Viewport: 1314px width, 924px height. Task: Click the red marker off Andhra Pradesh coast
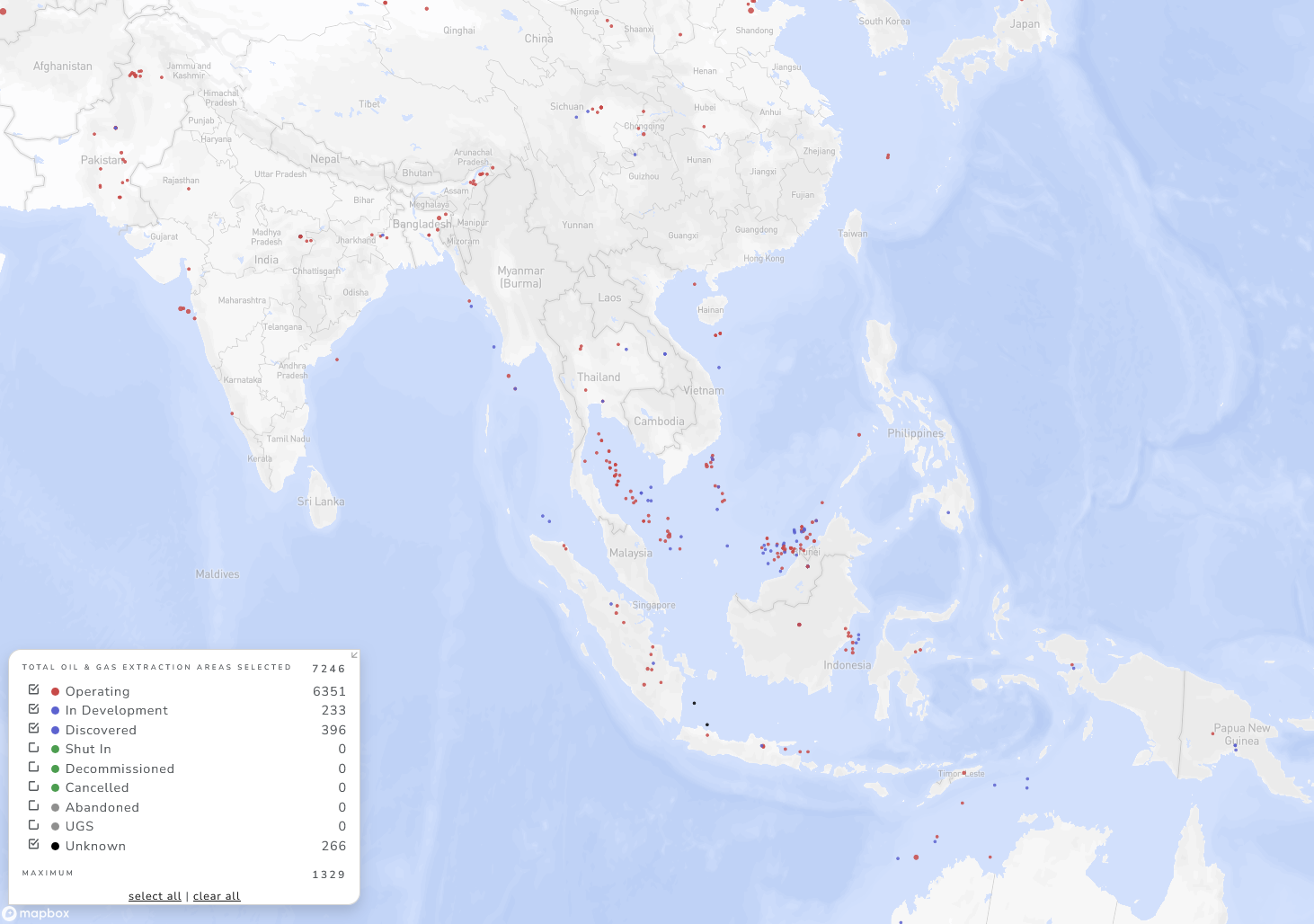(337, 360)
